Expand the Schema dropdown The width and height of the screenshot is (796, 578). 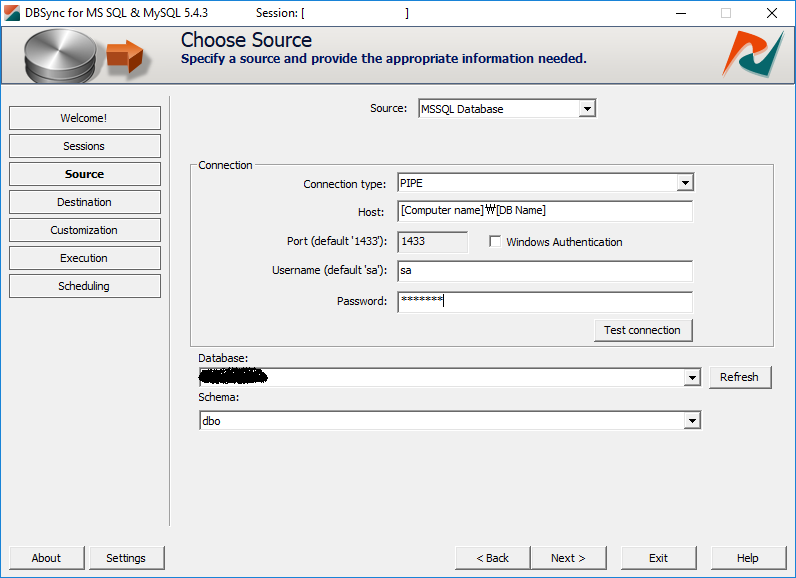pyautogui.click(x=692, y=422)
